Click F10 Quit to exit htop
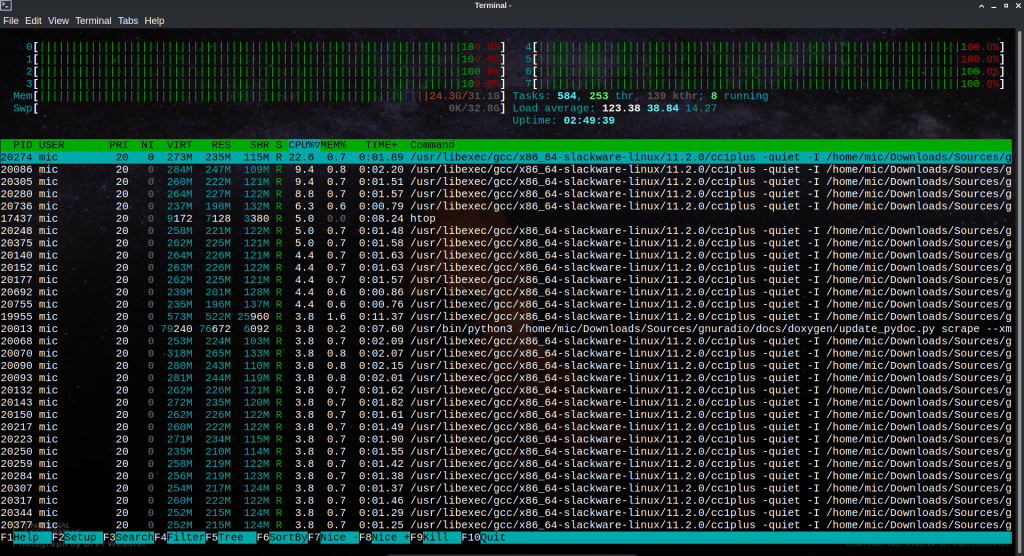This screenshot has height=556, width=1024. 492,537
